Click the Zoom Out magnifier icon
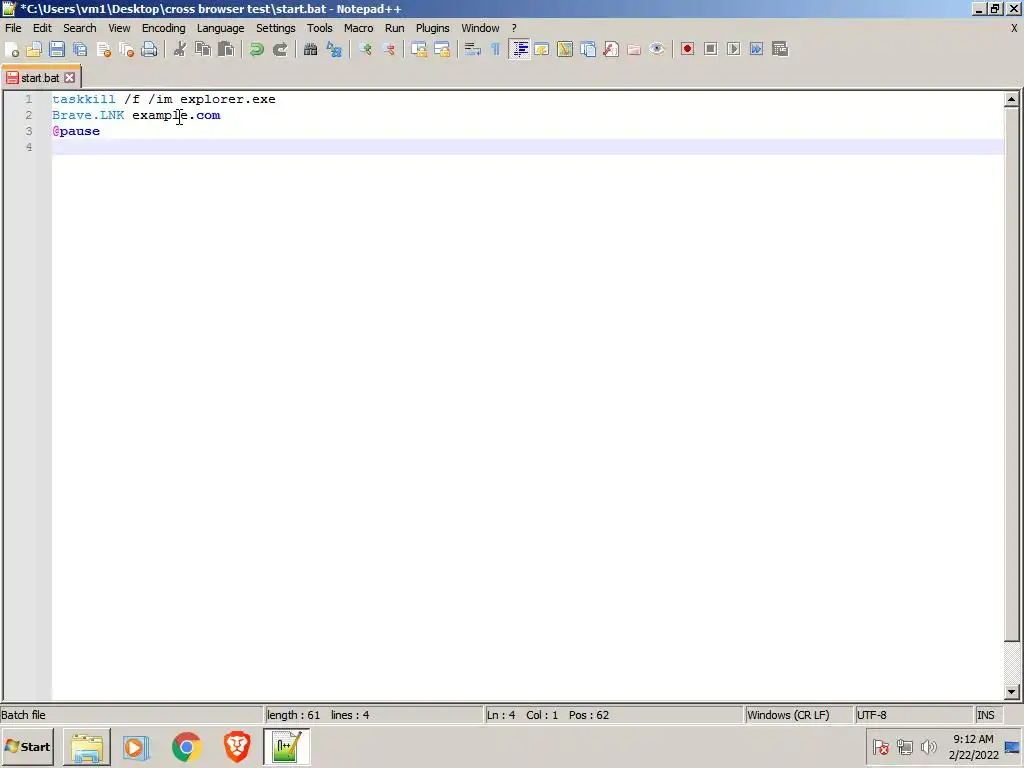 pyautogui.click(x=389, y=50)
